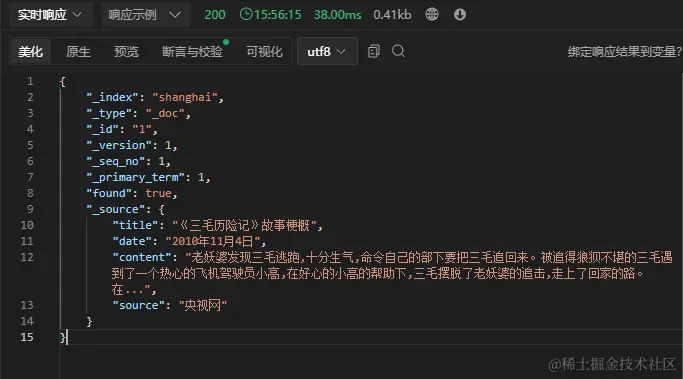
Task: Click 绑定响应结果到变量 link
Action: click(624, 51)
